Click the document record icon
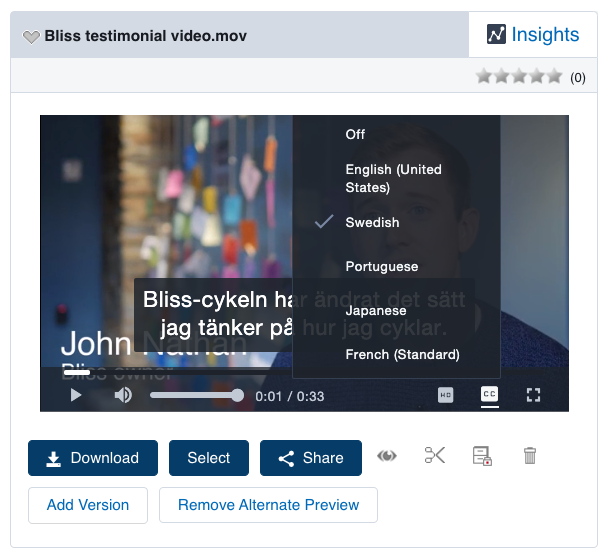The image size is (606, 556). pyautogui.click(x=482, y=456)
